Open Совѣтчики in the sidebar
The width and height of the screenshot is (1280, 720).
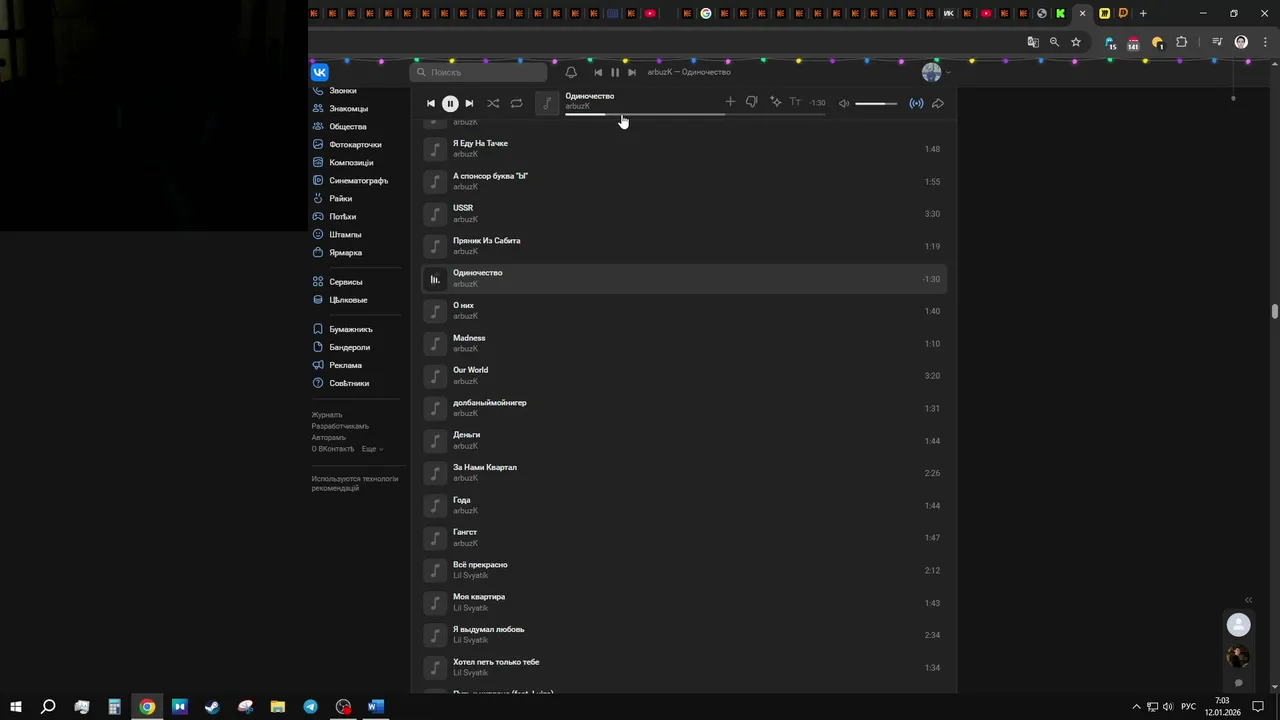coord(349,383)
